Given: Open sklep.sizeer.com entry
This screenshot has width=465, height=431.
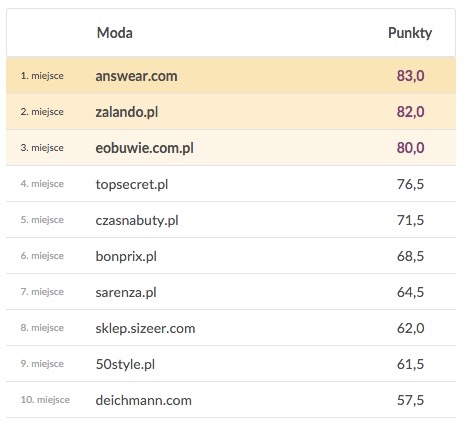Looking at the screenshot, I should tap(145, 328).
